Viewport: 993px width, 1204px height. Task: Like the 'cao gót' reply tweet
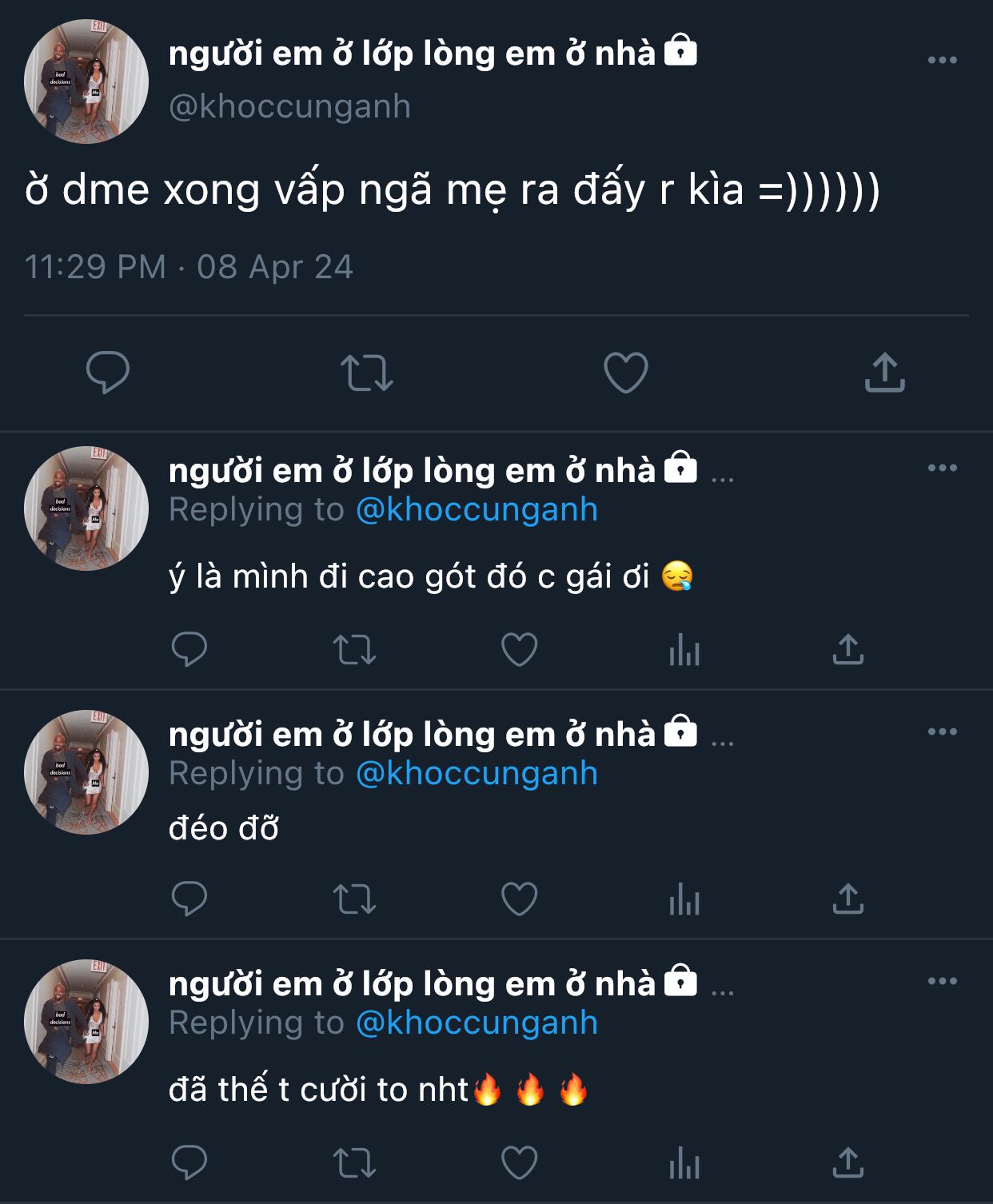click(519, 649)
